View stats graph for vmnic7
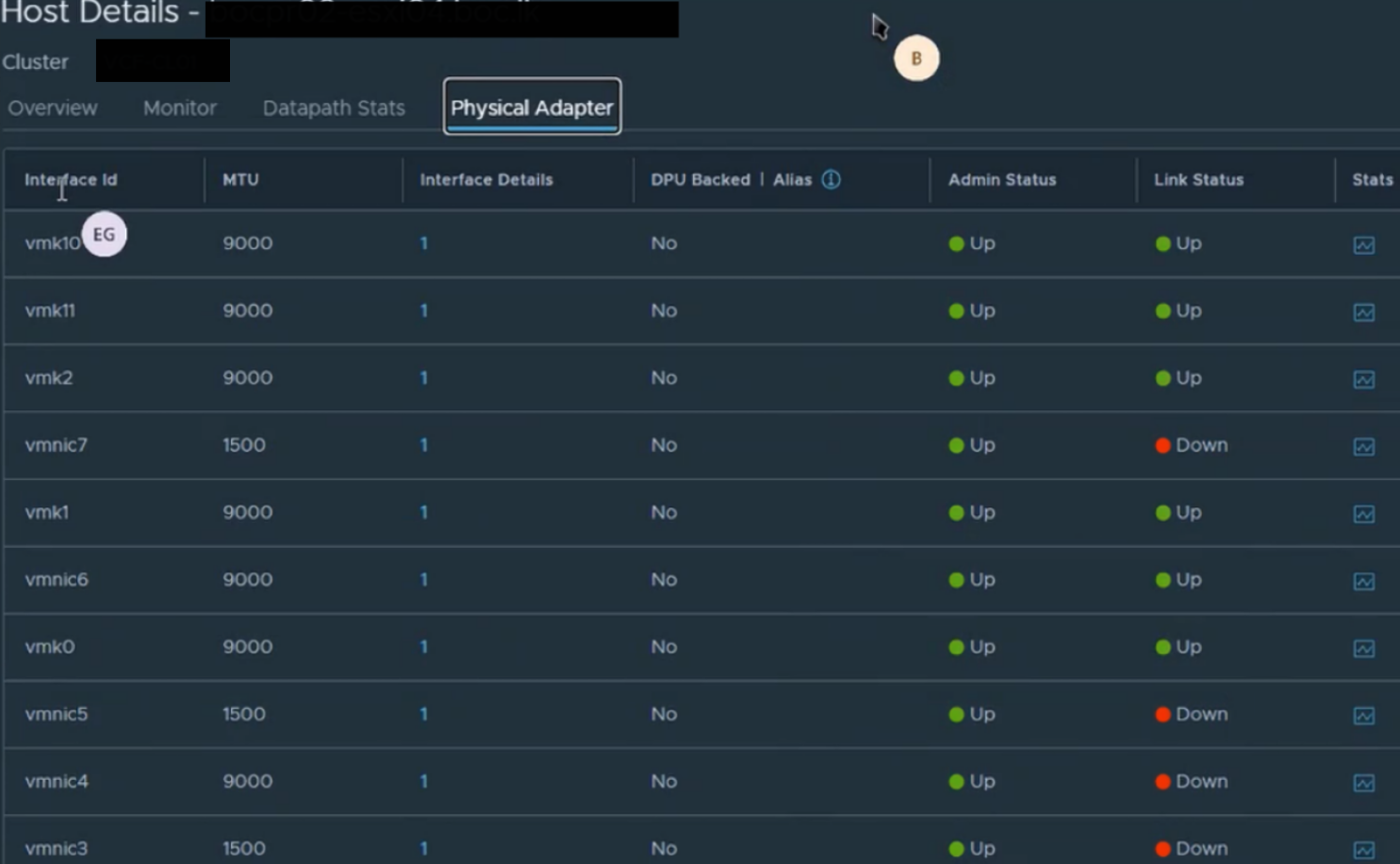This screenshot has width=1400, height=864. tap(1363, 447)
